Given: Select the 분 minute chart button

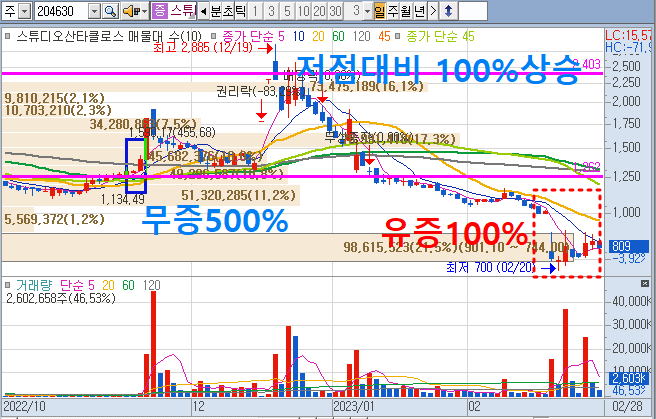Looking at the screenshot, I should 215,11.
